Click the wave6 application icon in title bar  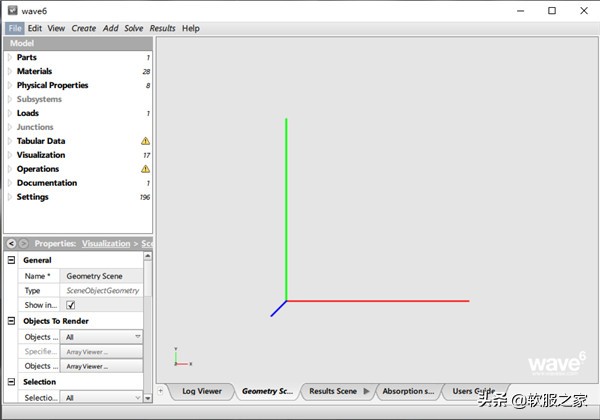pos(13,10)
